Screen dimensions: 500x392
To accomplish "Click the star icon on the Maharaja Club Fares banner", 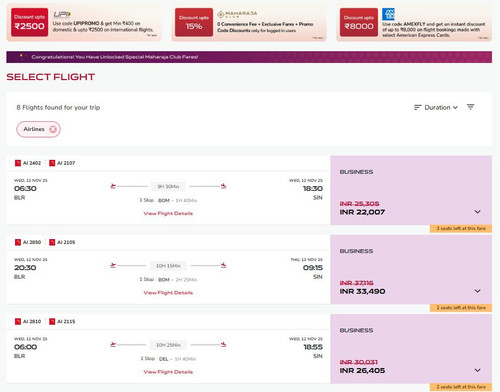I will pos(21,56).
